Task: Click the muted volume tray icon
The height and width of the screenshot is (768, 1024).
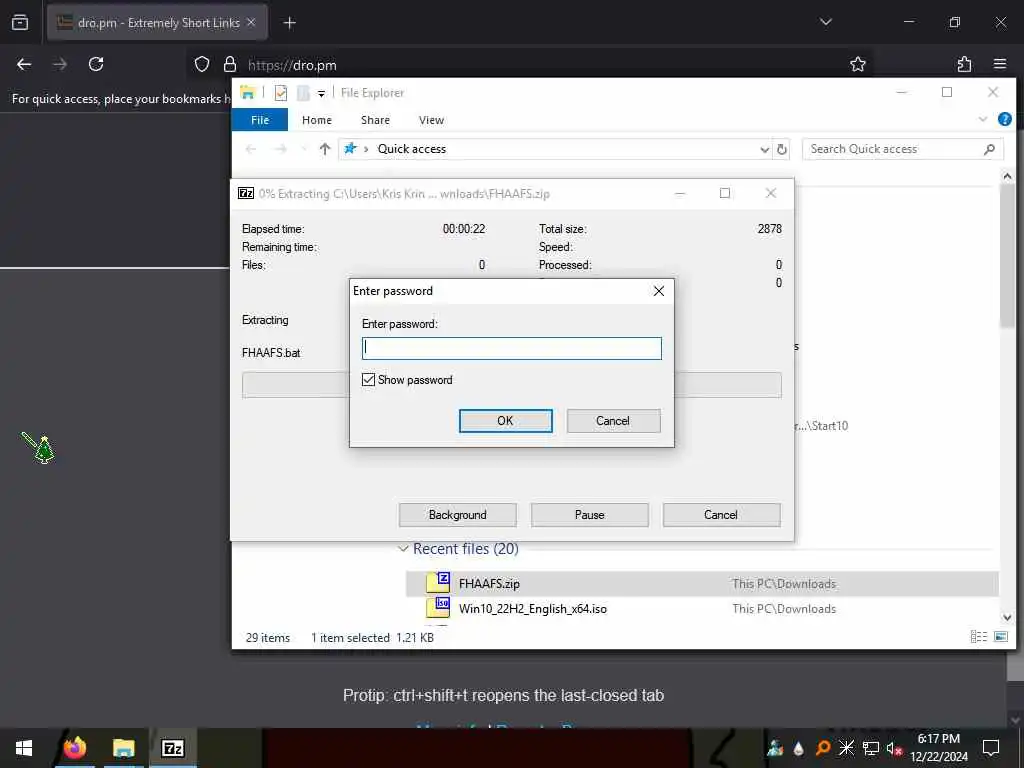Action: 894,748
